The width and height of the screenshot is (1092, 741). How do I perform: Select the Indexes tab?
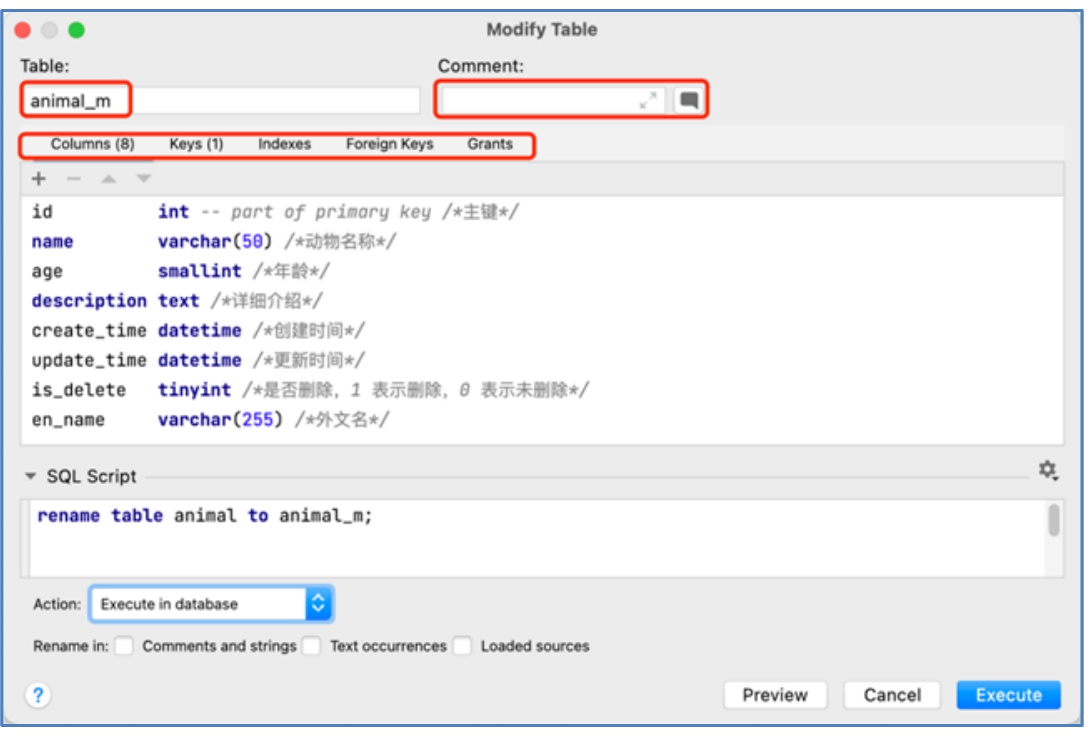click(284, 144)
